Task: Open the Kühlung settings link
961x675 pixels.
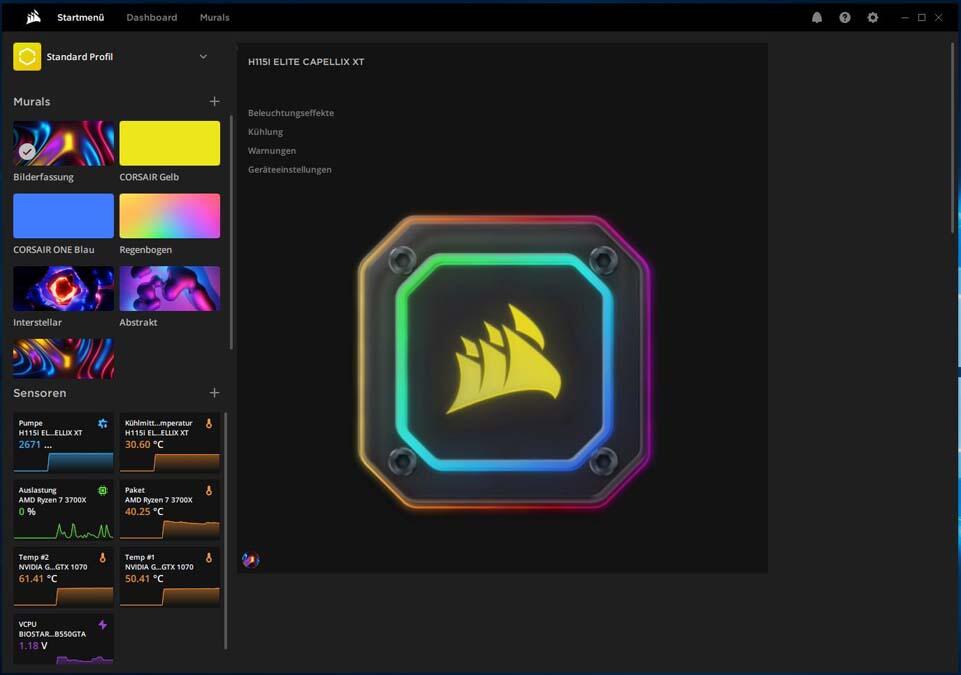Action: (265, 132)
